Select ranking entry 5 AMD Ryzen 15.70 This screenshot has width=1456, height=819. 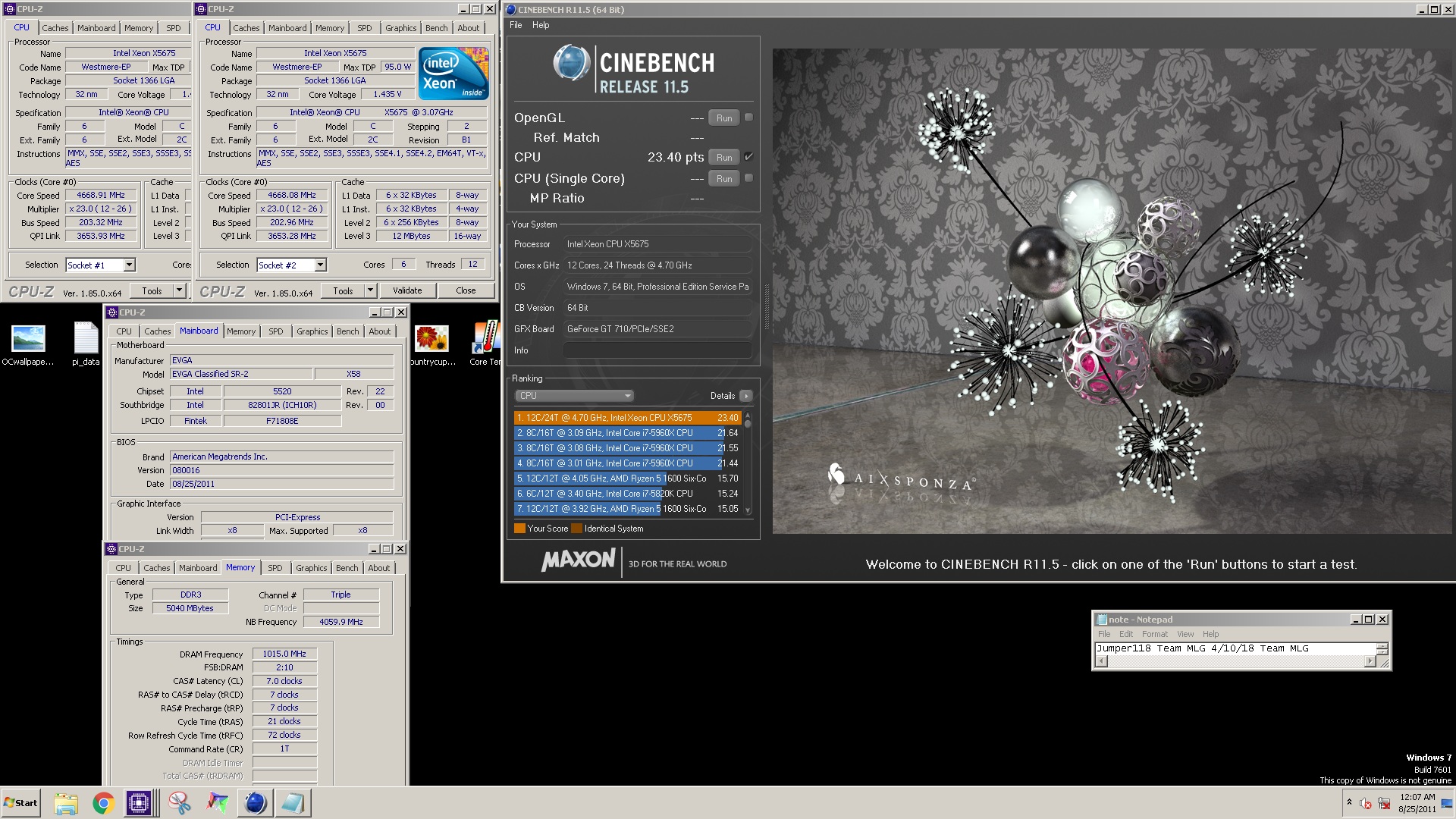coord(627,479)
